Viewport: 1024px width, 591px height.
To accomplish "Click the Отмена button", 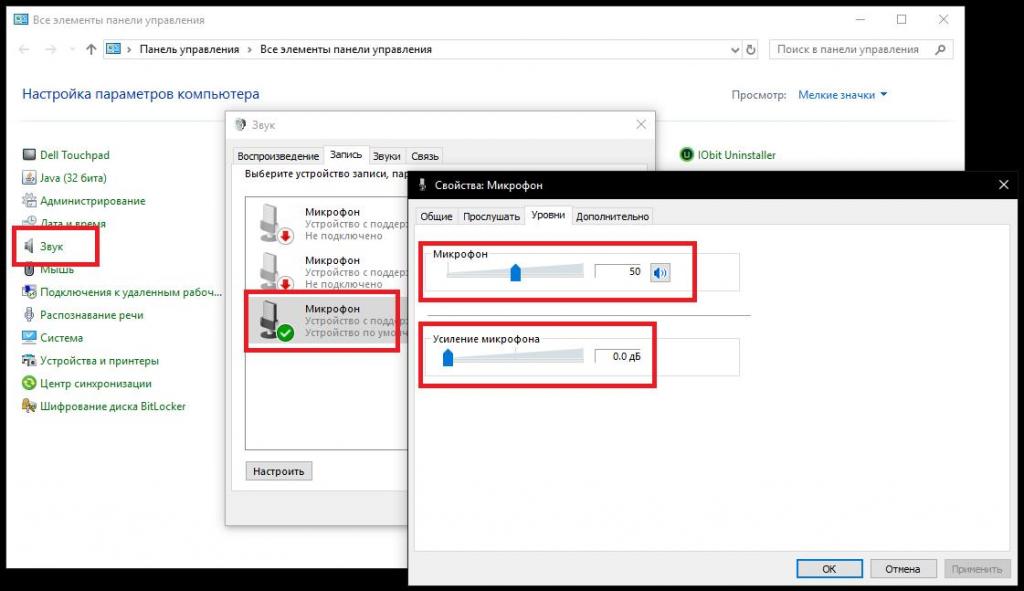I will [x=903, y=569].
